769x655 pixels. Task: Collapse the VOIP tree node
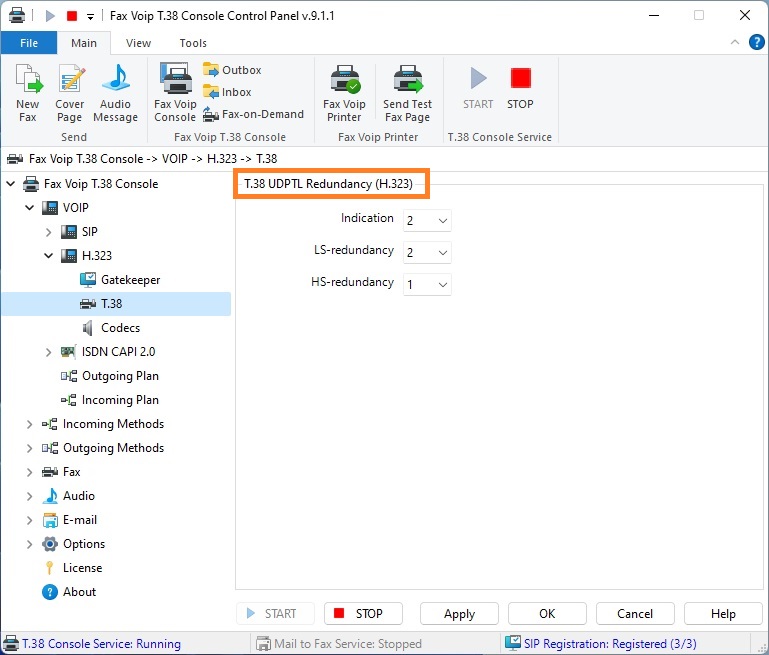tap(30, 207)
